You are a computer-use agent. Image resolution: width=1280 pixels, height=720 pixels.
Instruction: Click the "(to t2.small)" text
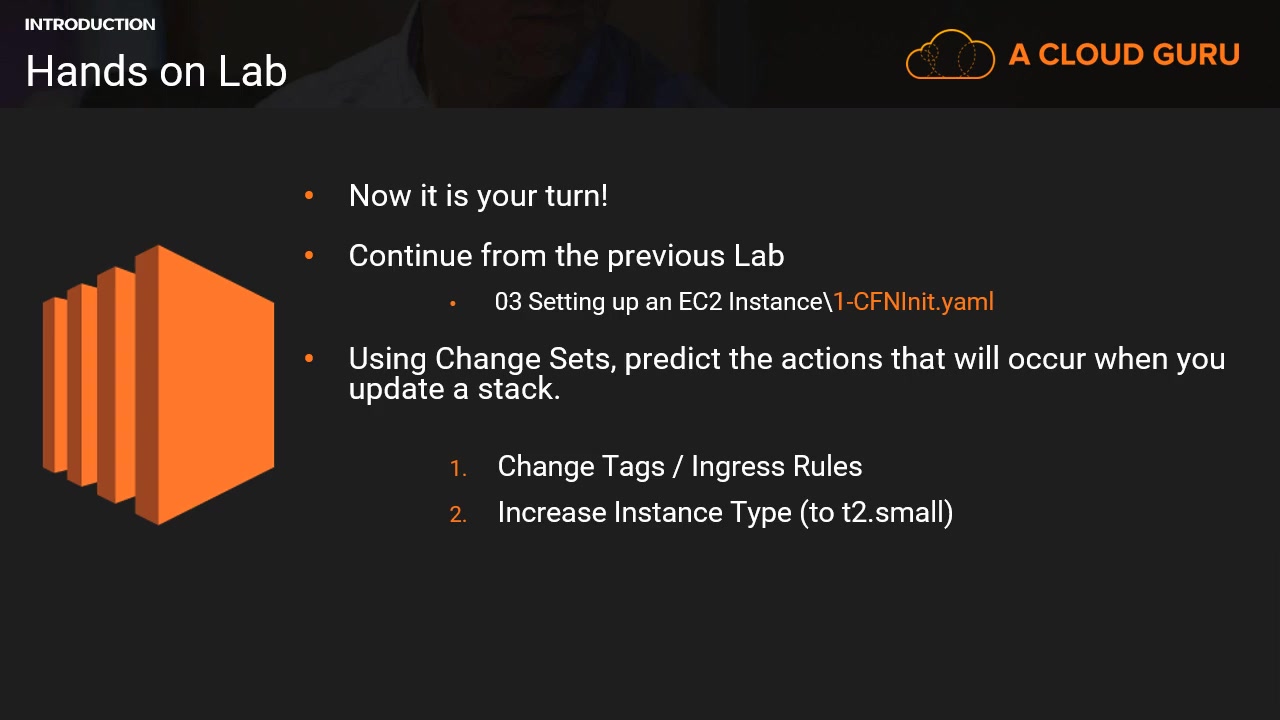[876, 513]
